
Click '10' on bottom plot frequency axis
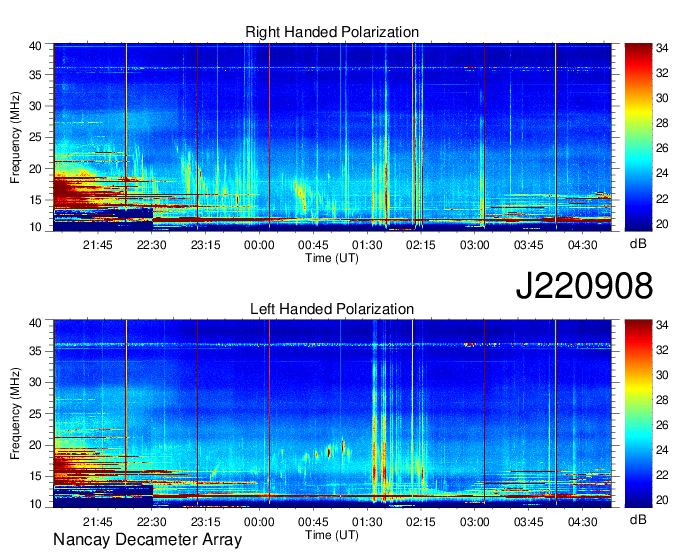point(35,504)
